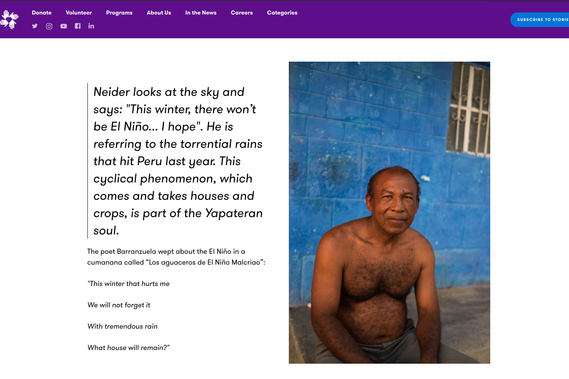Open the YouTube social icon
The height and width of the screenshot is (379, 569).
64,26
